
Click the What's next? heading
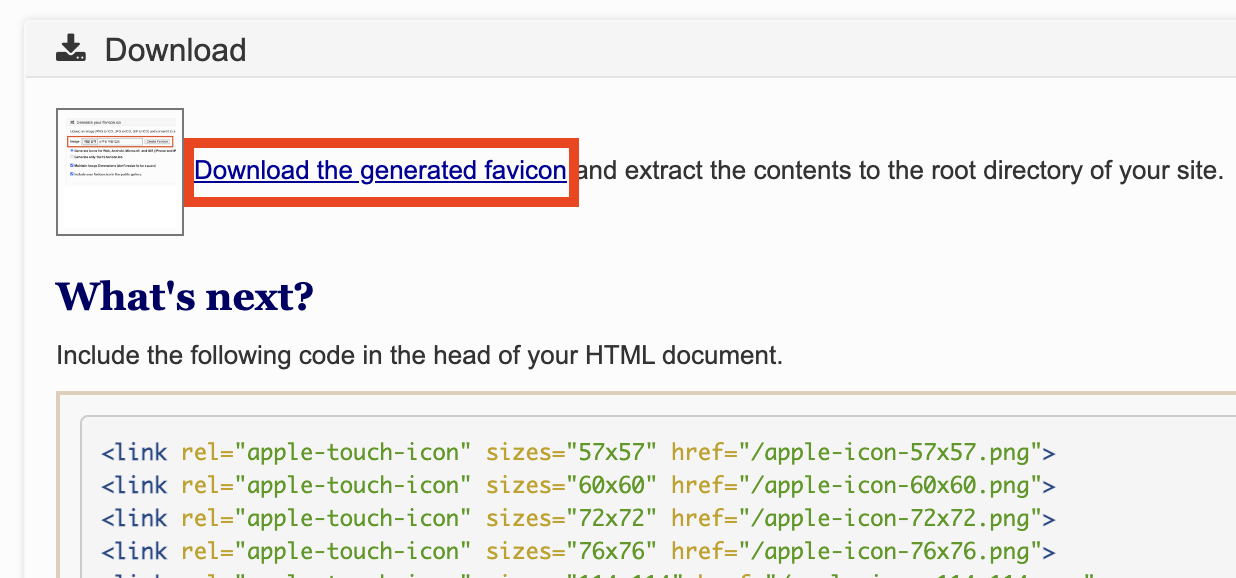[185, 296]
